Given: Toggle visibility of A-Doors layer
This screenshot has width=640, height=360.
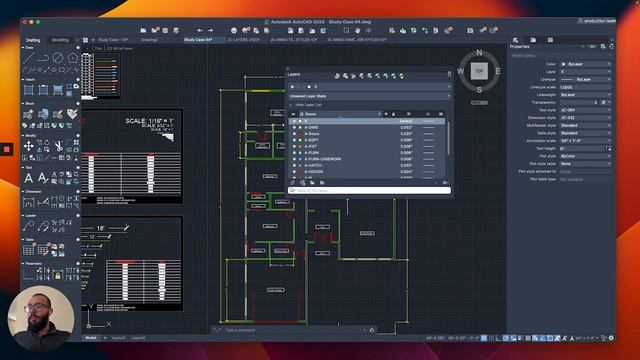Looking at the screenshot, I should [x=294, y=134].
